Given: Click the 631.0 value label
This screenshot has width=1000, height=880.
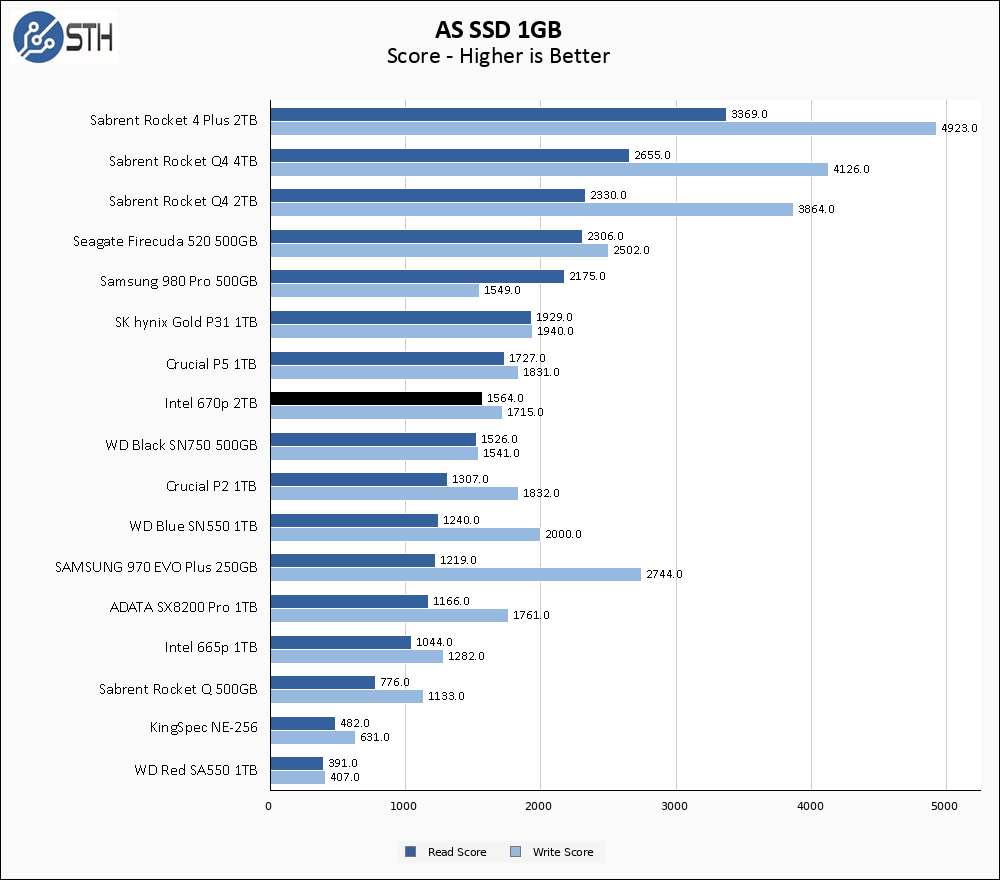Looking at the screenshot, I should pos(374,737).
